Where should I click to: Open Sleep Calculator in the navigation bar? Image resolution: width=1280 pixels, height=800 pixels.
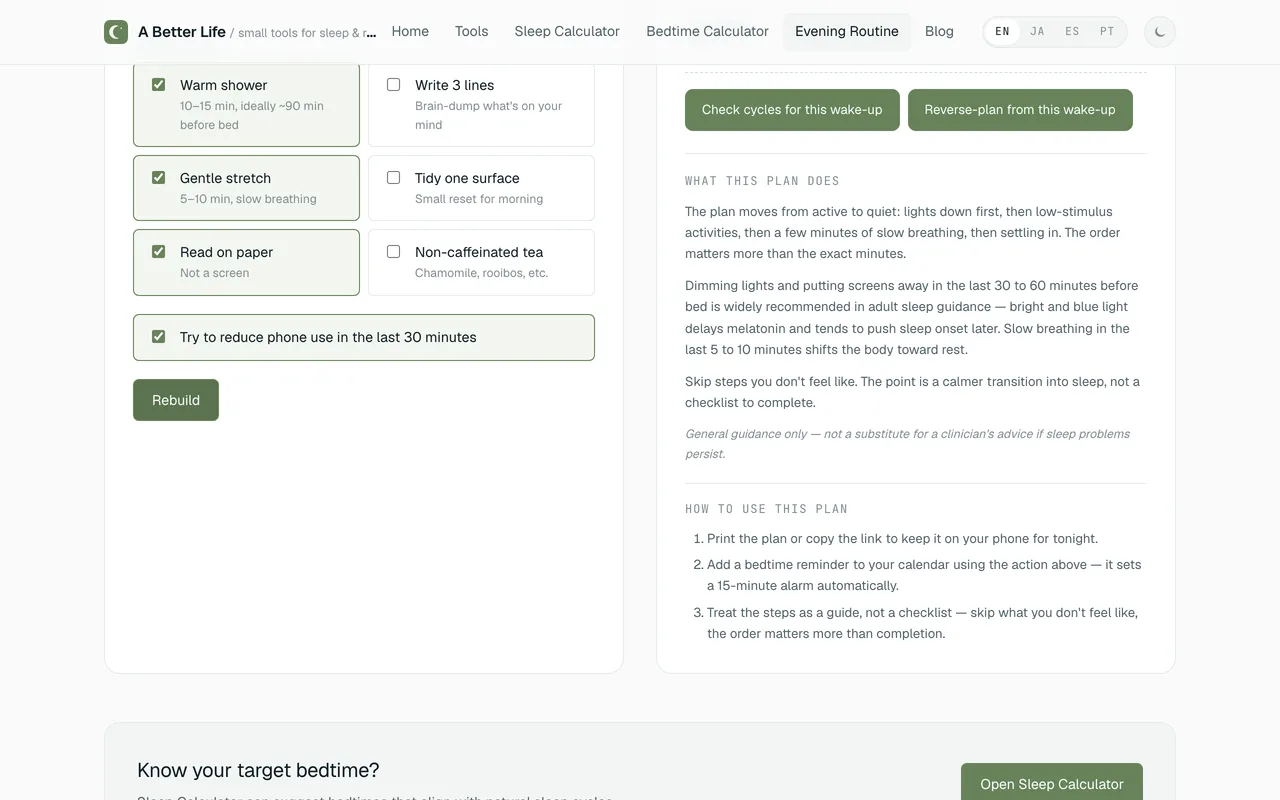[567, 32]
